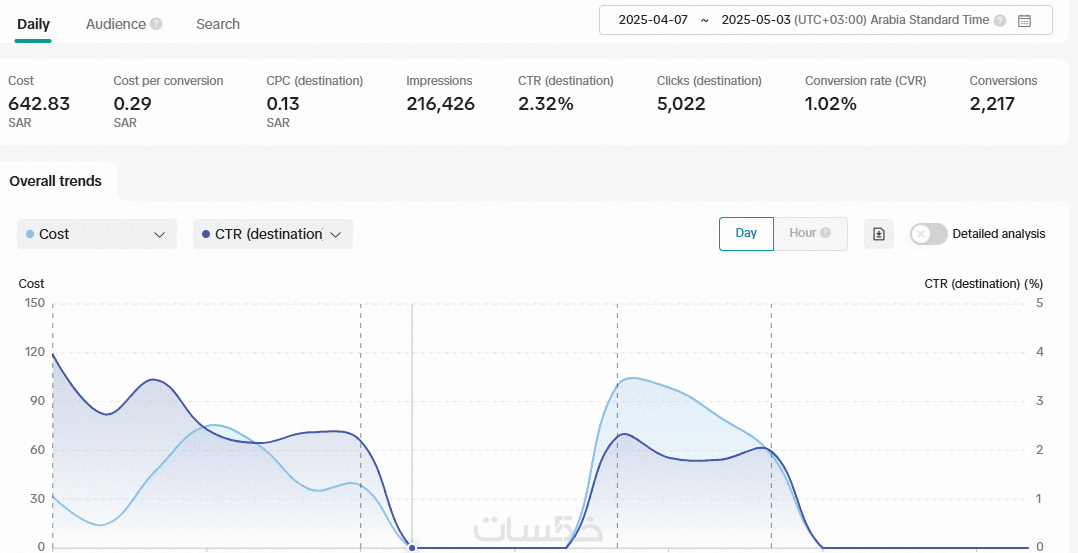Click the data point marker on chart baseline
1078x553 pixels.
click(412, 547)
